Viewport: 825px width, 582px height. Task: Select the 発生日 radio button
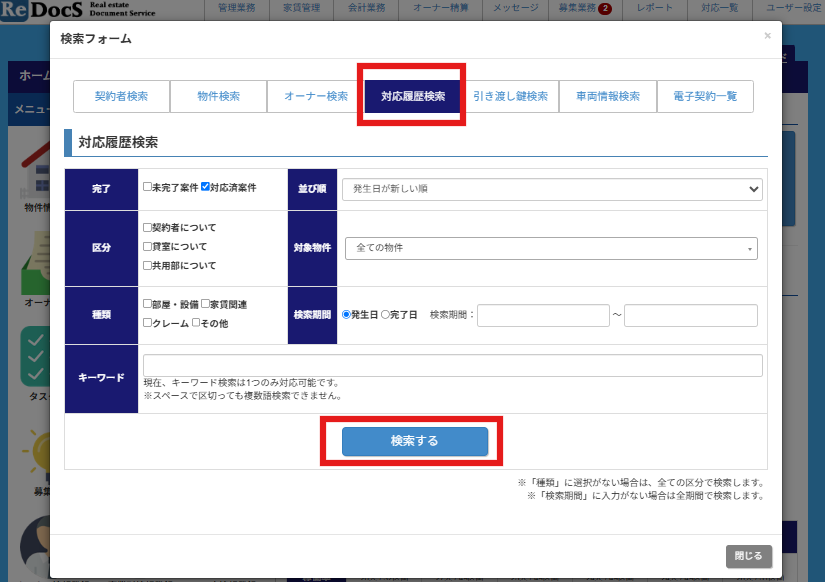[x=346, y=315]
